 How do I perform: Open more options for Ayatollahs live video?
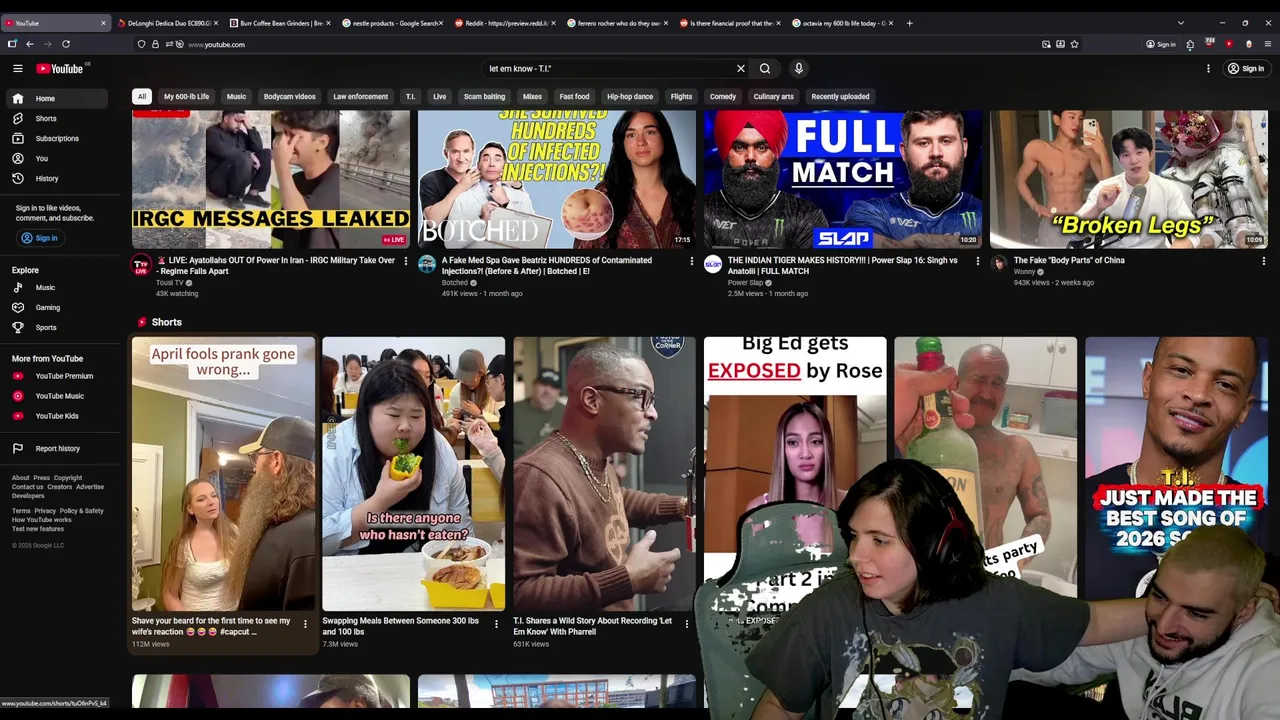(x=405, y=261)
